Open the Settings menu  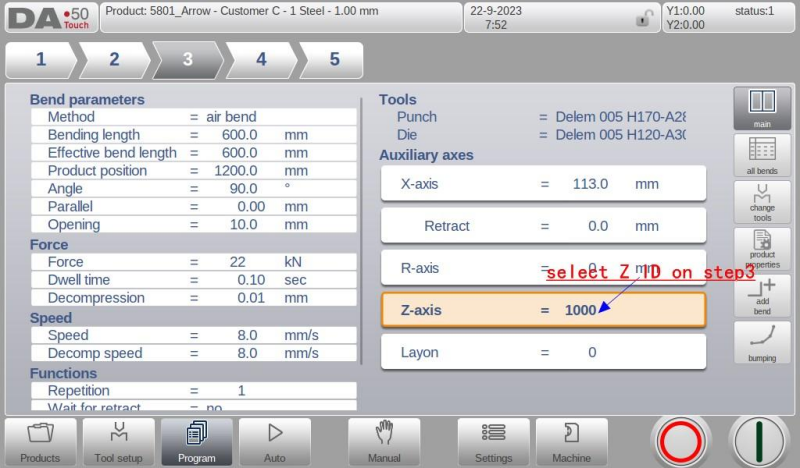[493, 441]
